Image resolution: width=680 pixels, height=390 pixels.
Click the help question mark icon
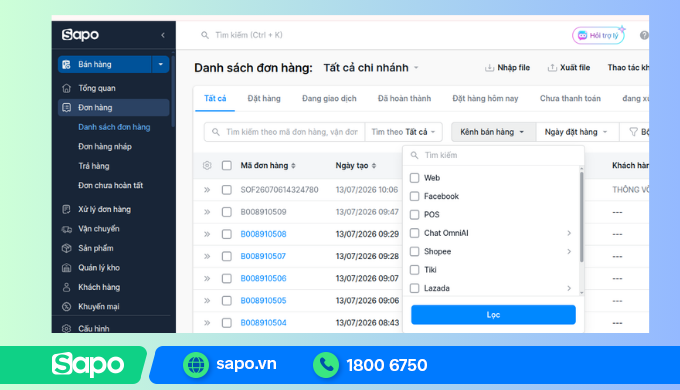click(x=644, y=35)
